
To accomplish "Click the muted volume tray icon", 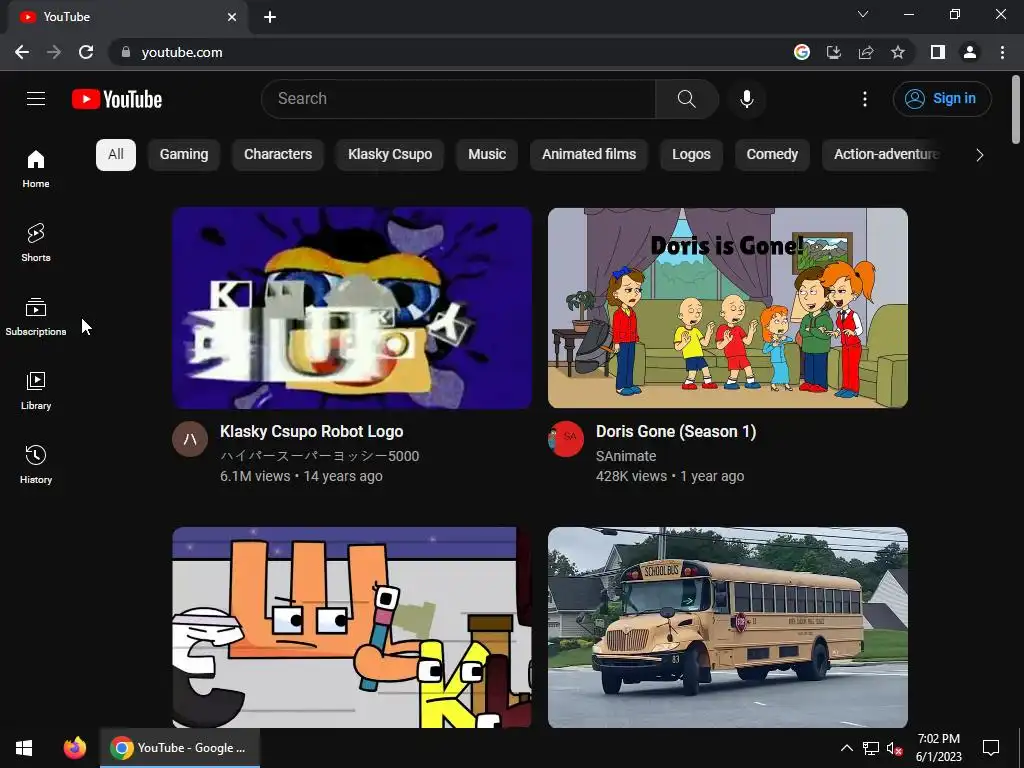I will pyautogui.click(x=894, y=748).
